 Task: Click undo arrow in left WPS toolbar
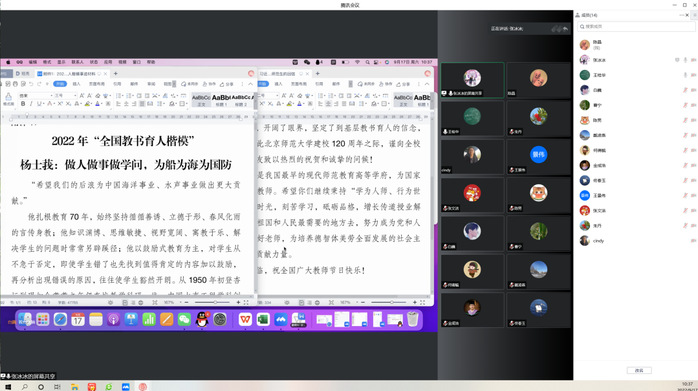tap(31, 84)
